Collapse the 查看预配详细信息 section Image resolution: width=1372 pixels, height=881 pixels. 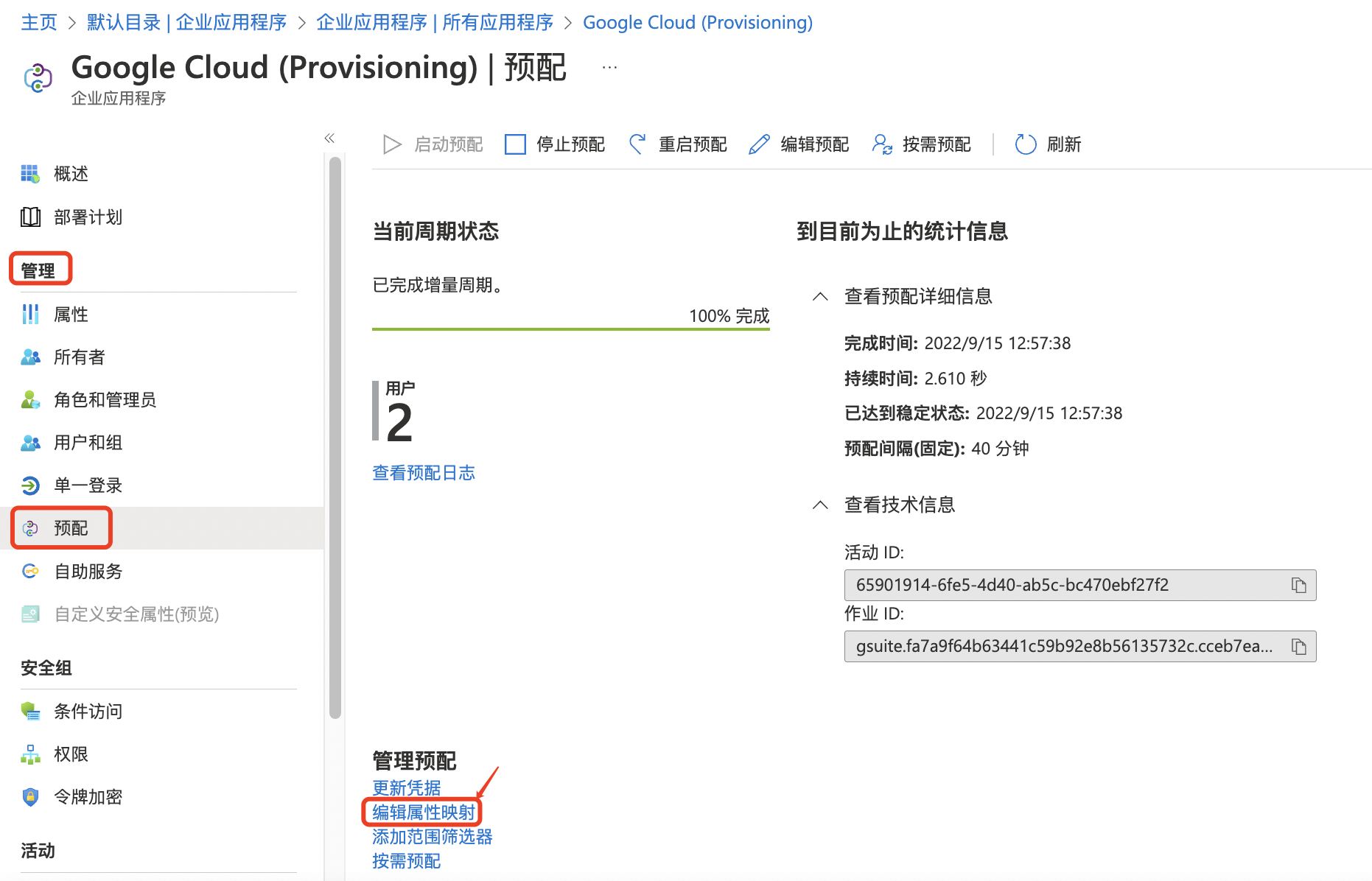point(820,296)
